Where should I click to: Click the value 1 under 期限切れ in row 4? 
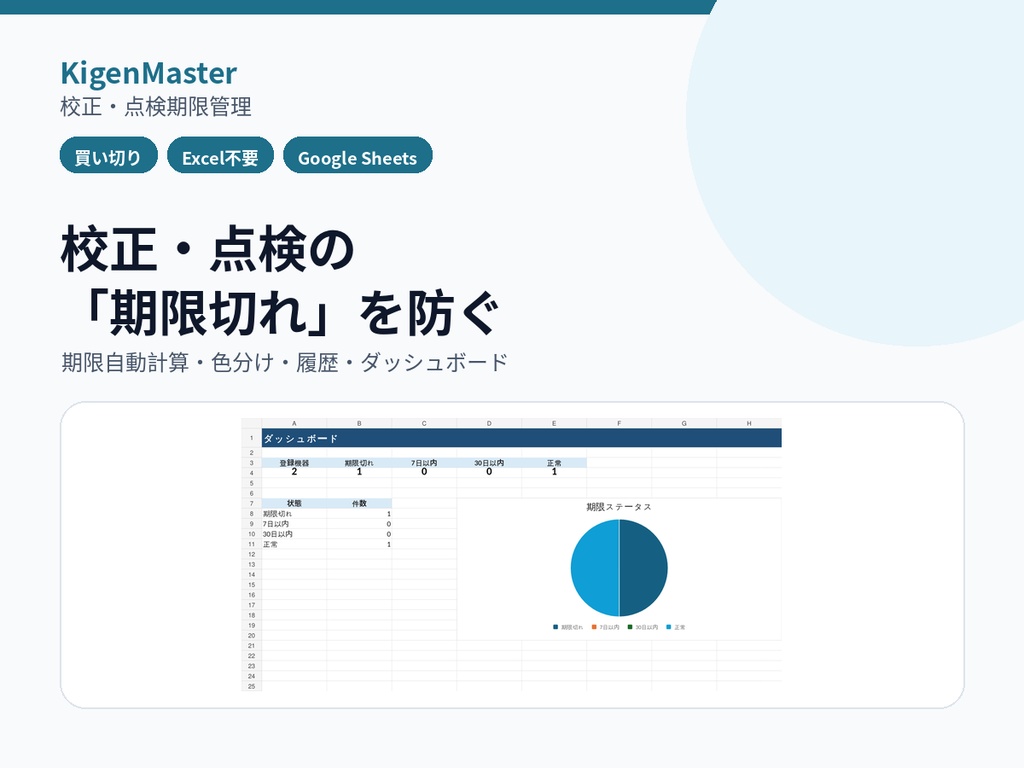point(359,472)
